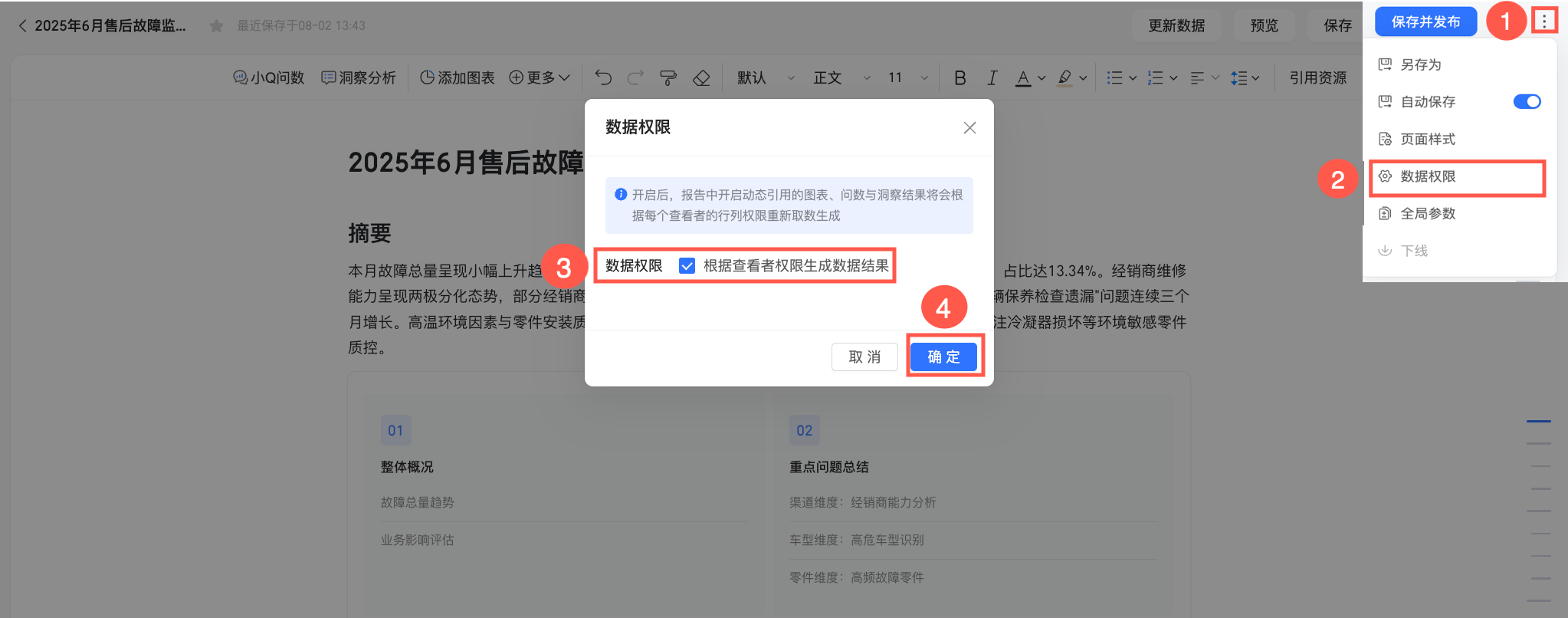Jump to the highlighted blue outline marker
This screenshot has width=1568, height=618.
[1538, 421]
